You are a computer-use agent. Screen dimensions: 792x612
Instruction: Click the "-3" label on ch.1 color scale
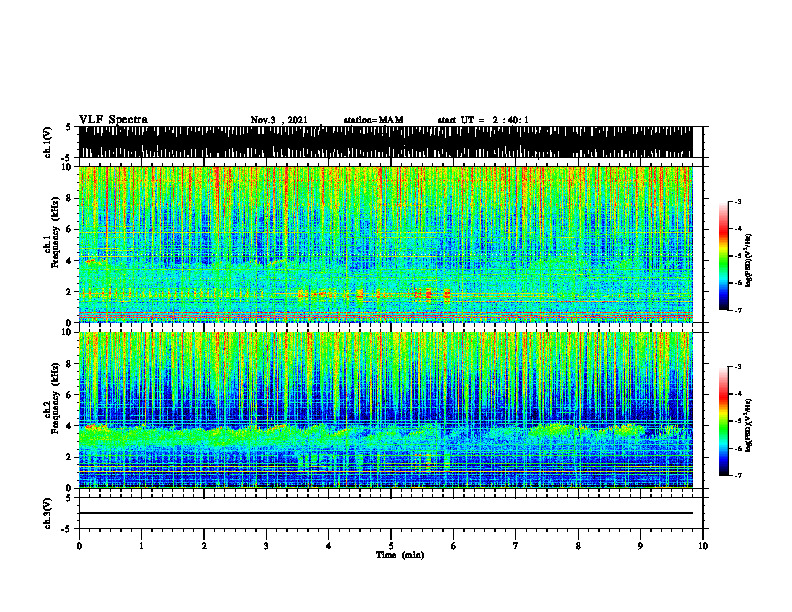tap(738, 201)
